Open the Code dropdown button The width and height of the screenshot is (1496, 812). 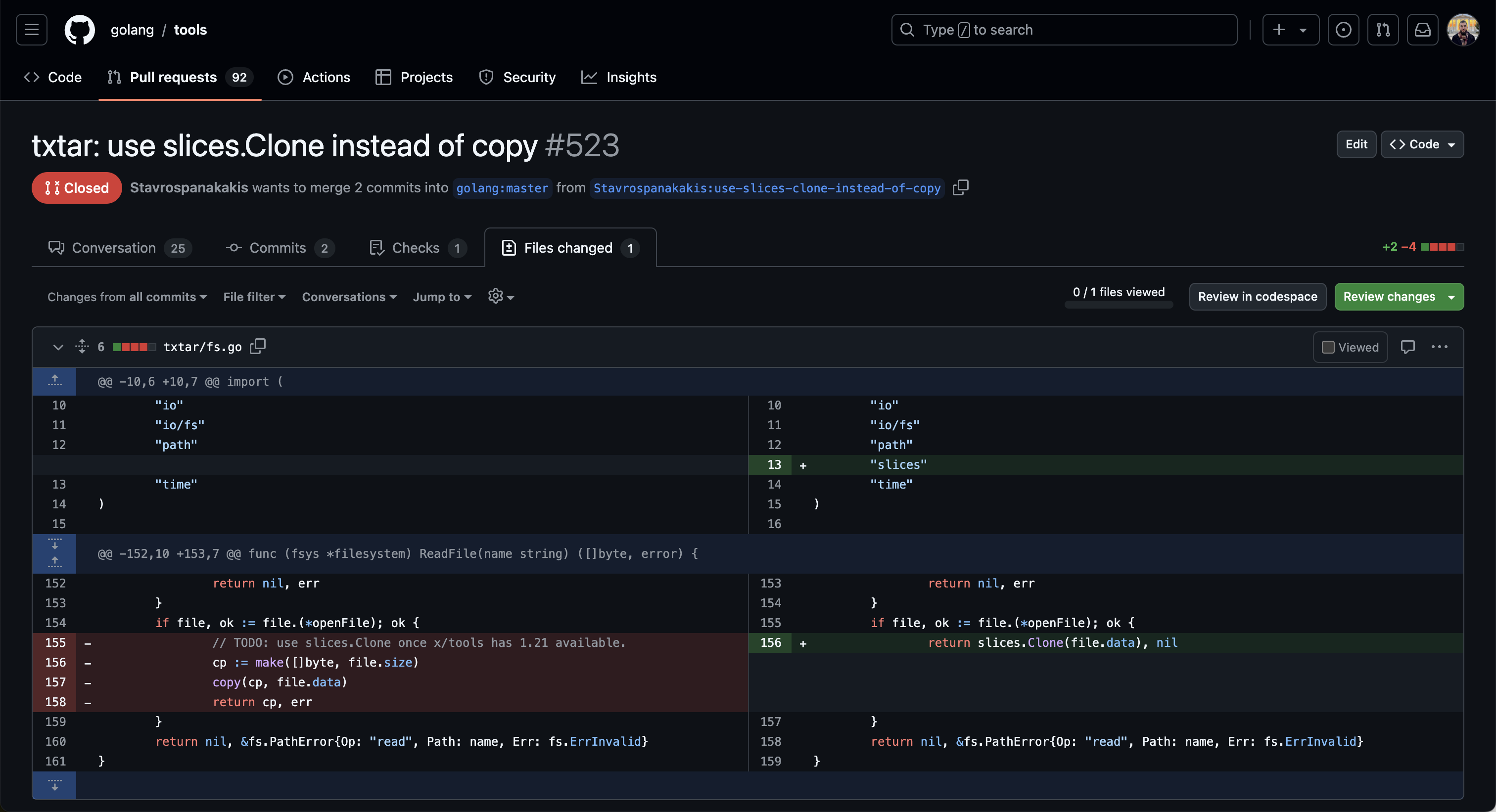point(1422,144)
